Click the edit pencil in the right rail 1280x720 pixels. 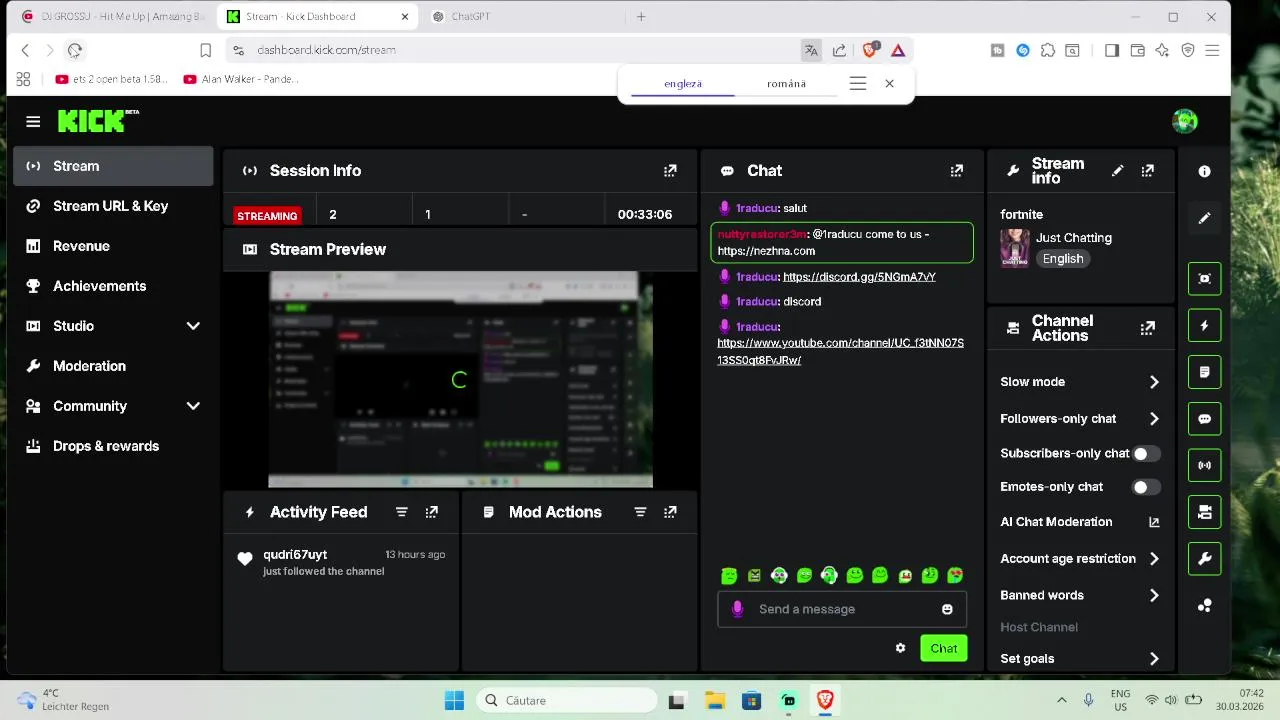pyautogui.click(x=1204, y=218)
